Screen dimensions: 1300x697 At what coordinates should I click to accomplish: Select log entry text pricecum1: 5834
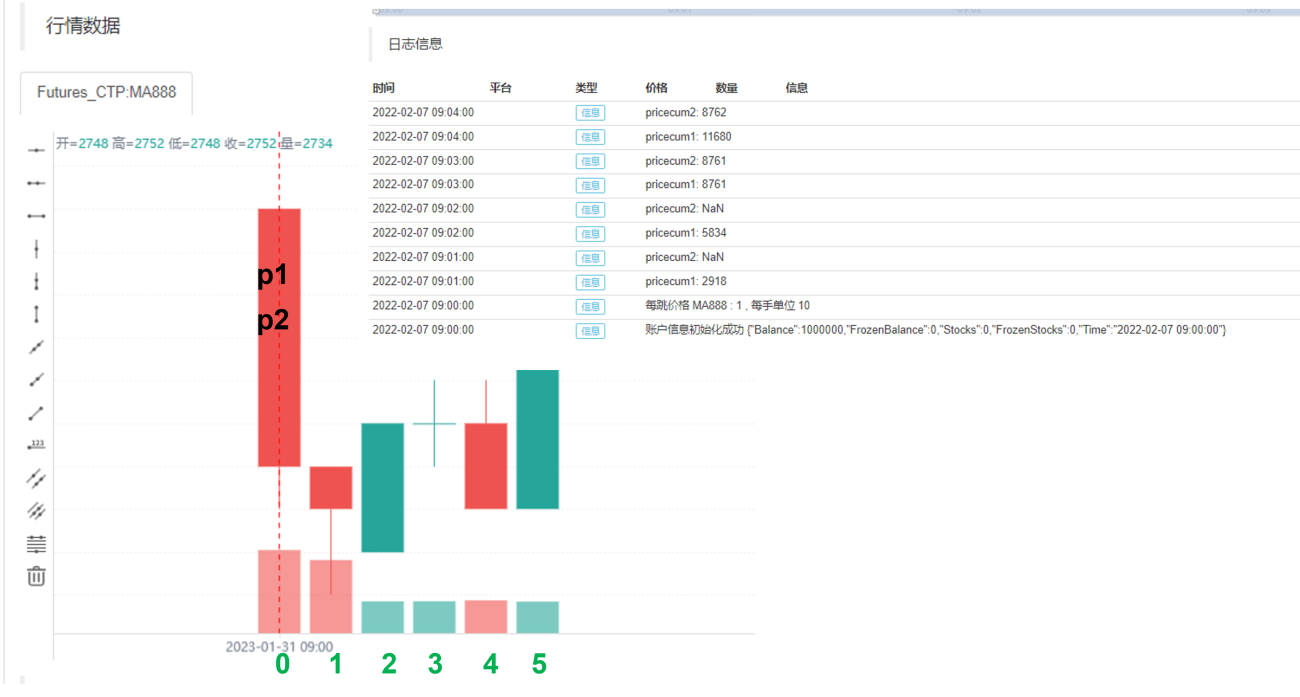pyautogui.click(x=686, y=233)
